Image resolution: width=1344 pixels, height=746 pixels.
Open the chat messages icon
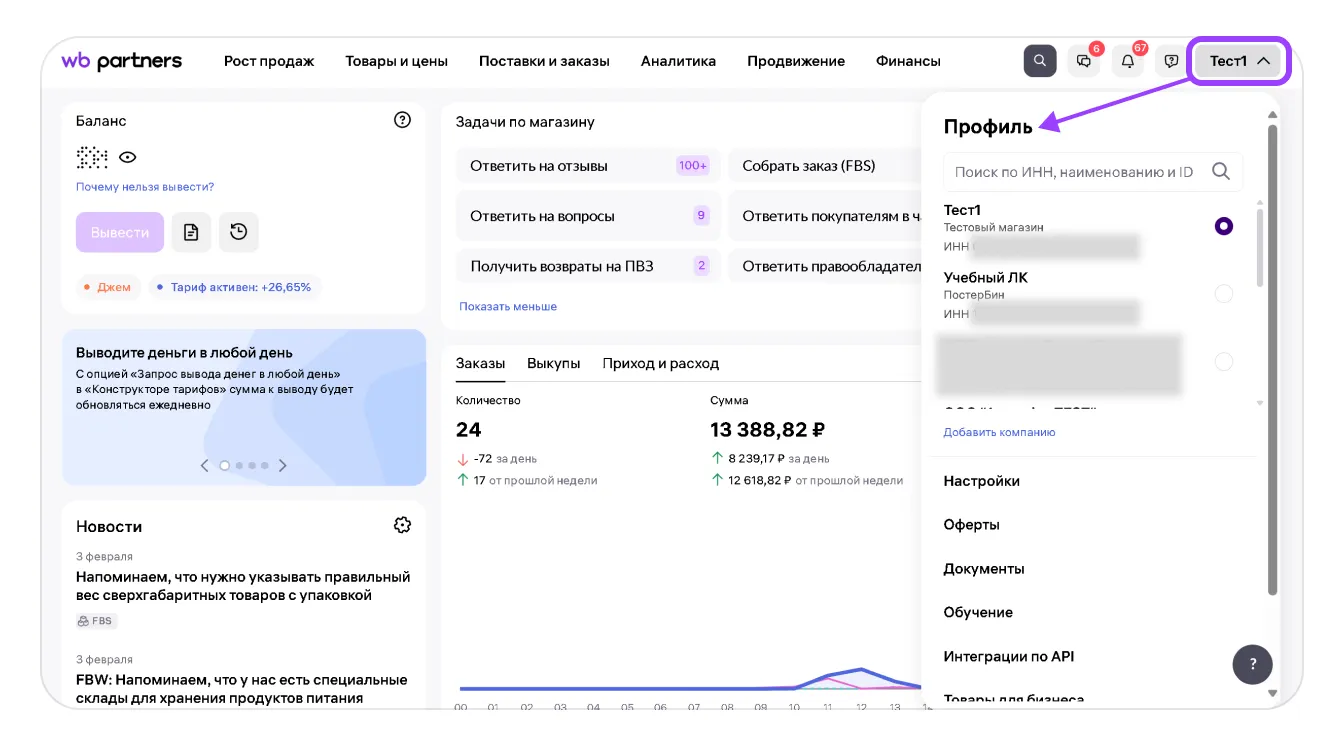(x=1084, y=61)
